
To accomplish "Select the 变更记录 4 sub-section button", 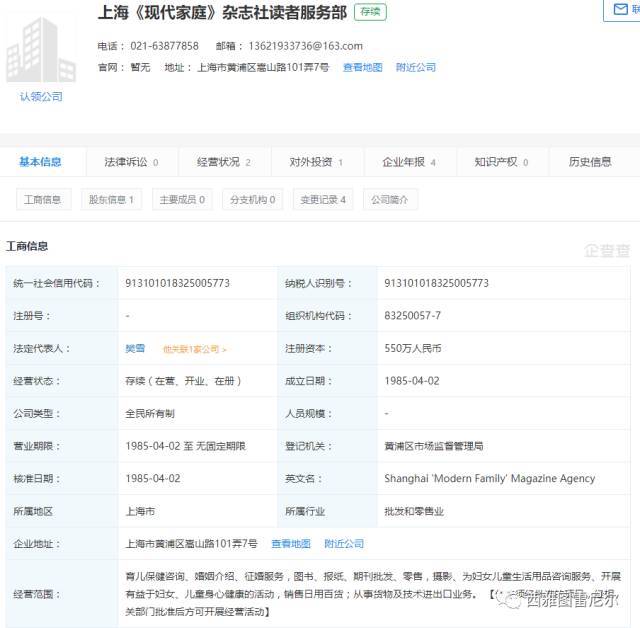I will (x=323, y=200).
